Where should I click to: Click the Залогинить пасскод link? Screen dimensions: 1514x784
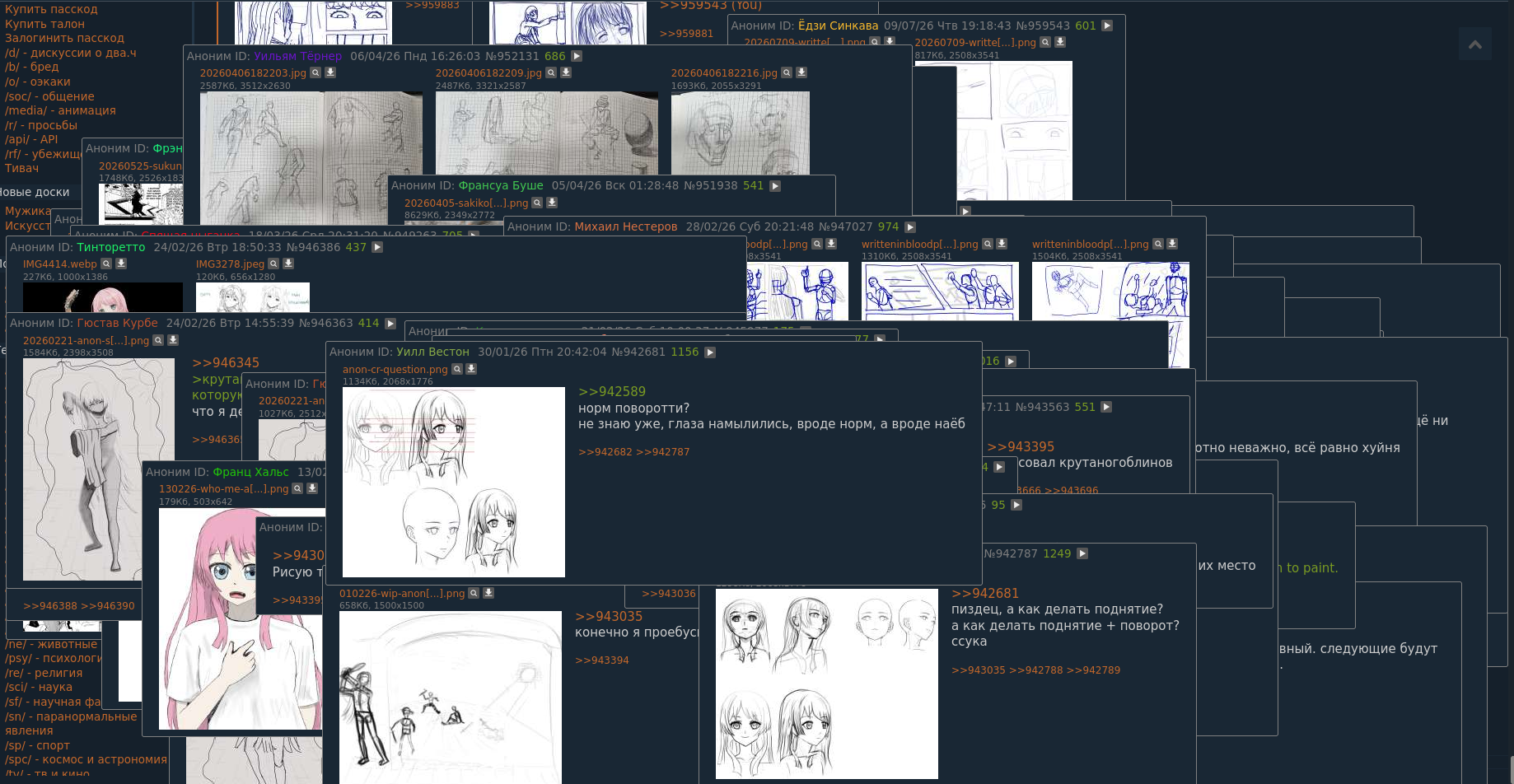(x=64, y=38)
